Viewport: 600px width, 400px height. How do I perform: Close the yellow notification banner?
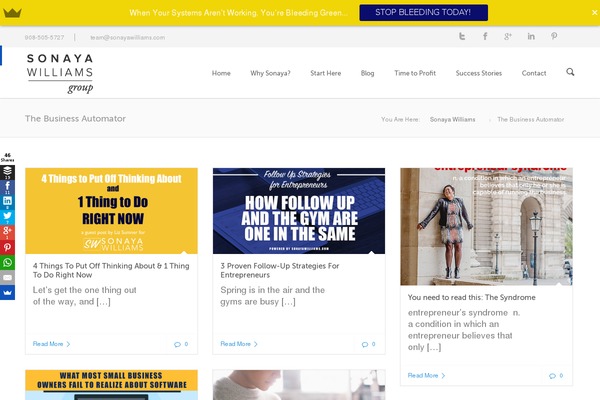pos(594,13)
